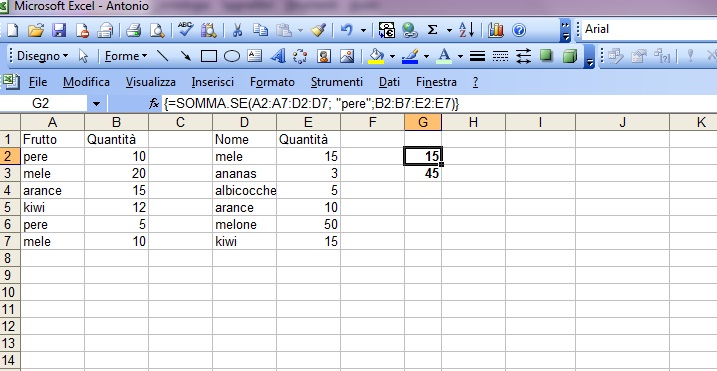717x371 pixels.
Task: Run the ABC spelling check
Action: [186, 29]
